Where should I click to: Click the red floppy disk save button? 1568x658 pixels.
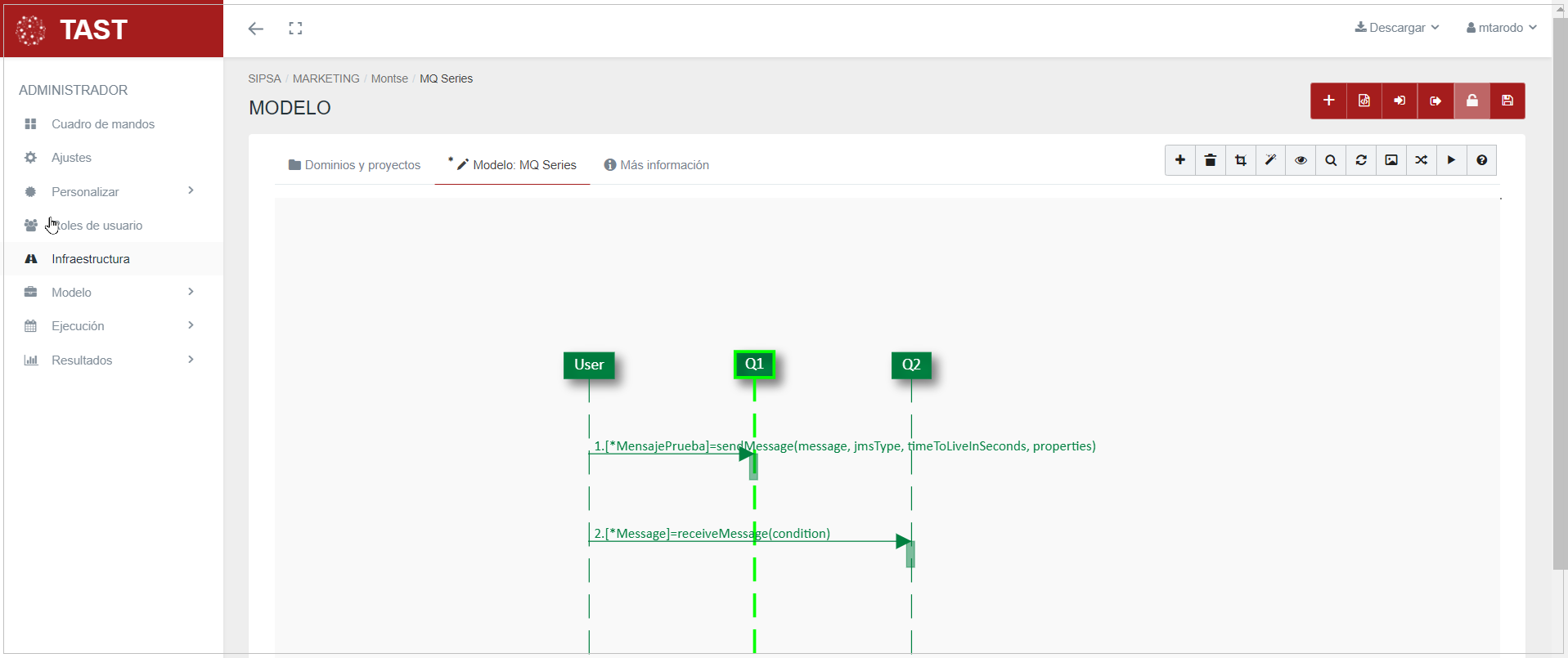click(x=1507, y=101)
